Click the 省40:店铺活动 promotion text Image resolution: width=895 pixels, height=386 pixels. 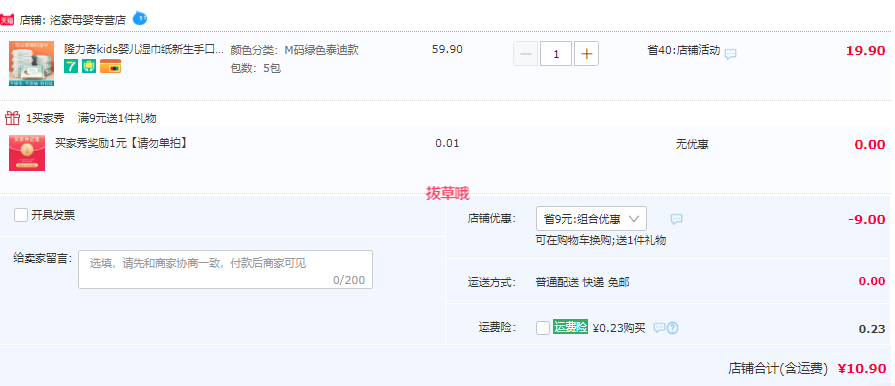684,50
